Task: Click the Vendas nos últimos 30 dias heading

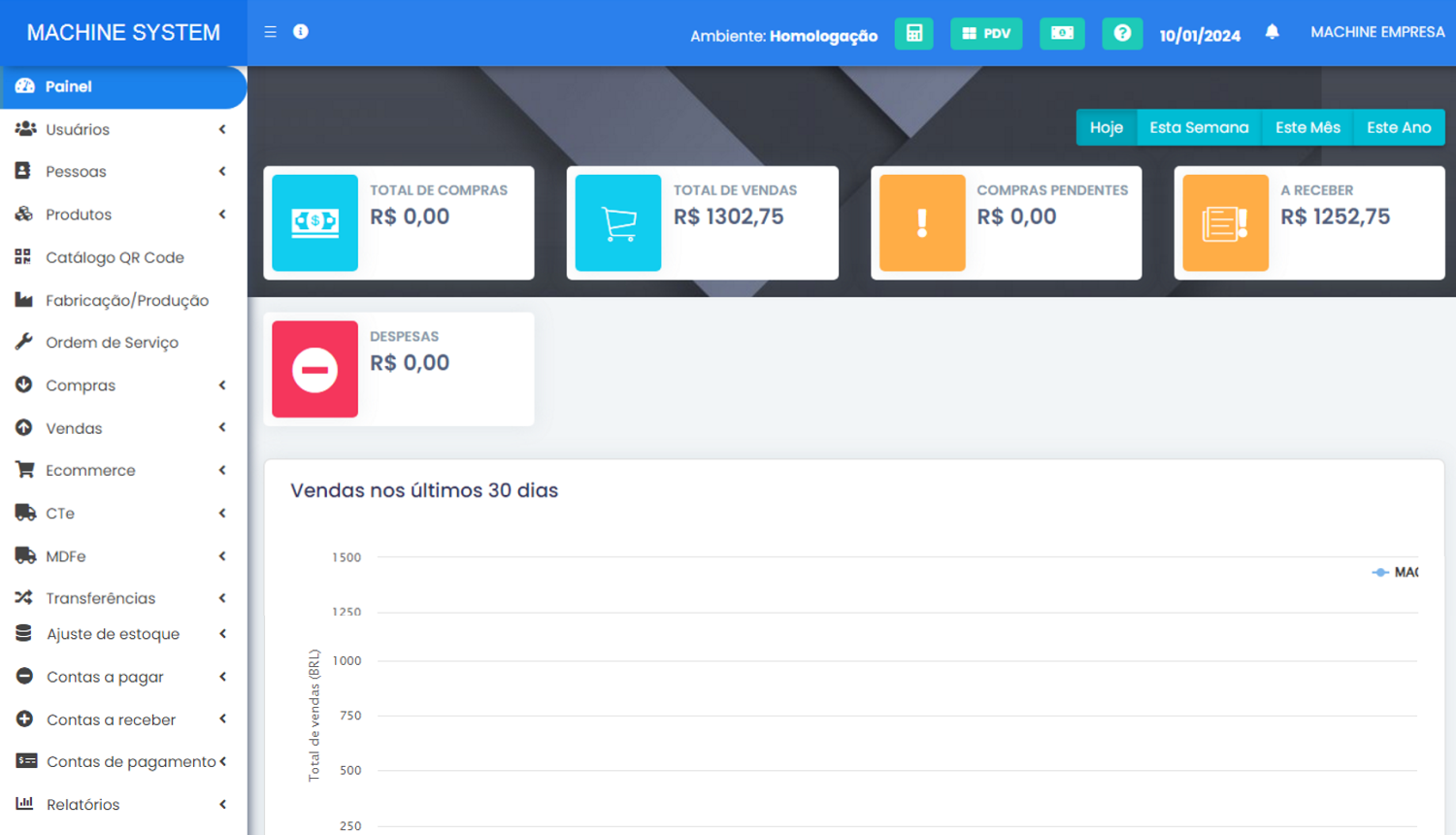Action: 424,490
